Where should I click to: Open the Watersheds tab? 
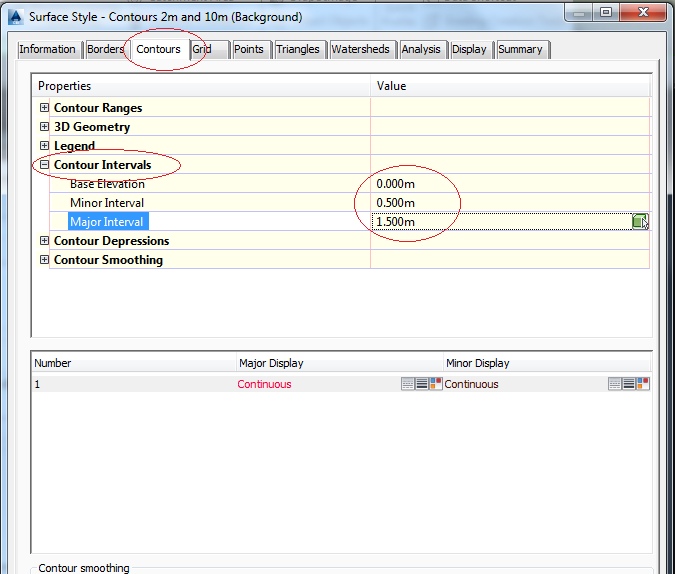click(x=360, y=49)
